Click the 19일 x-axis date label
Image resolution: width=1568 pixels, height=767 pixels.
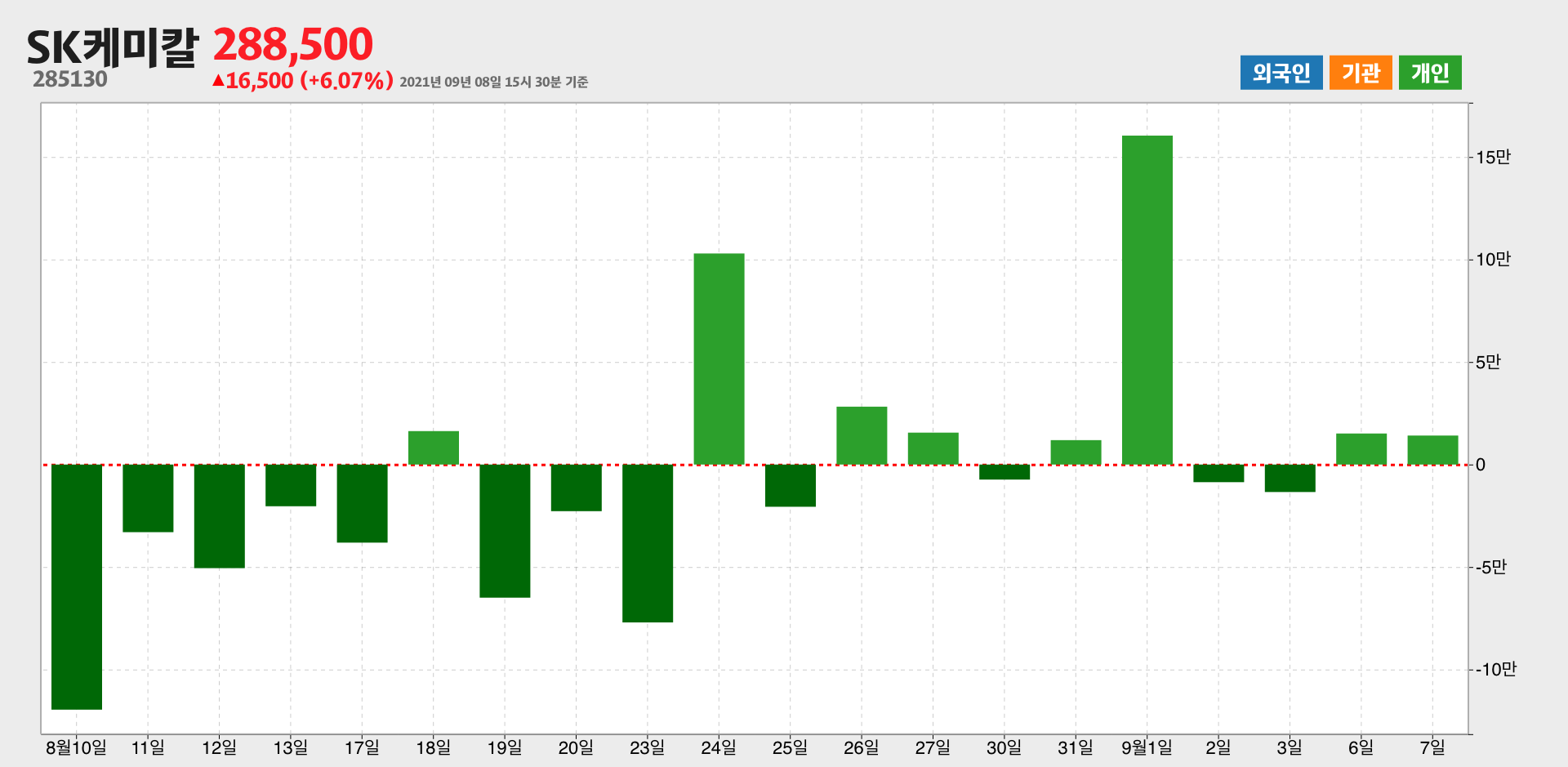click(x=505, y=747)
